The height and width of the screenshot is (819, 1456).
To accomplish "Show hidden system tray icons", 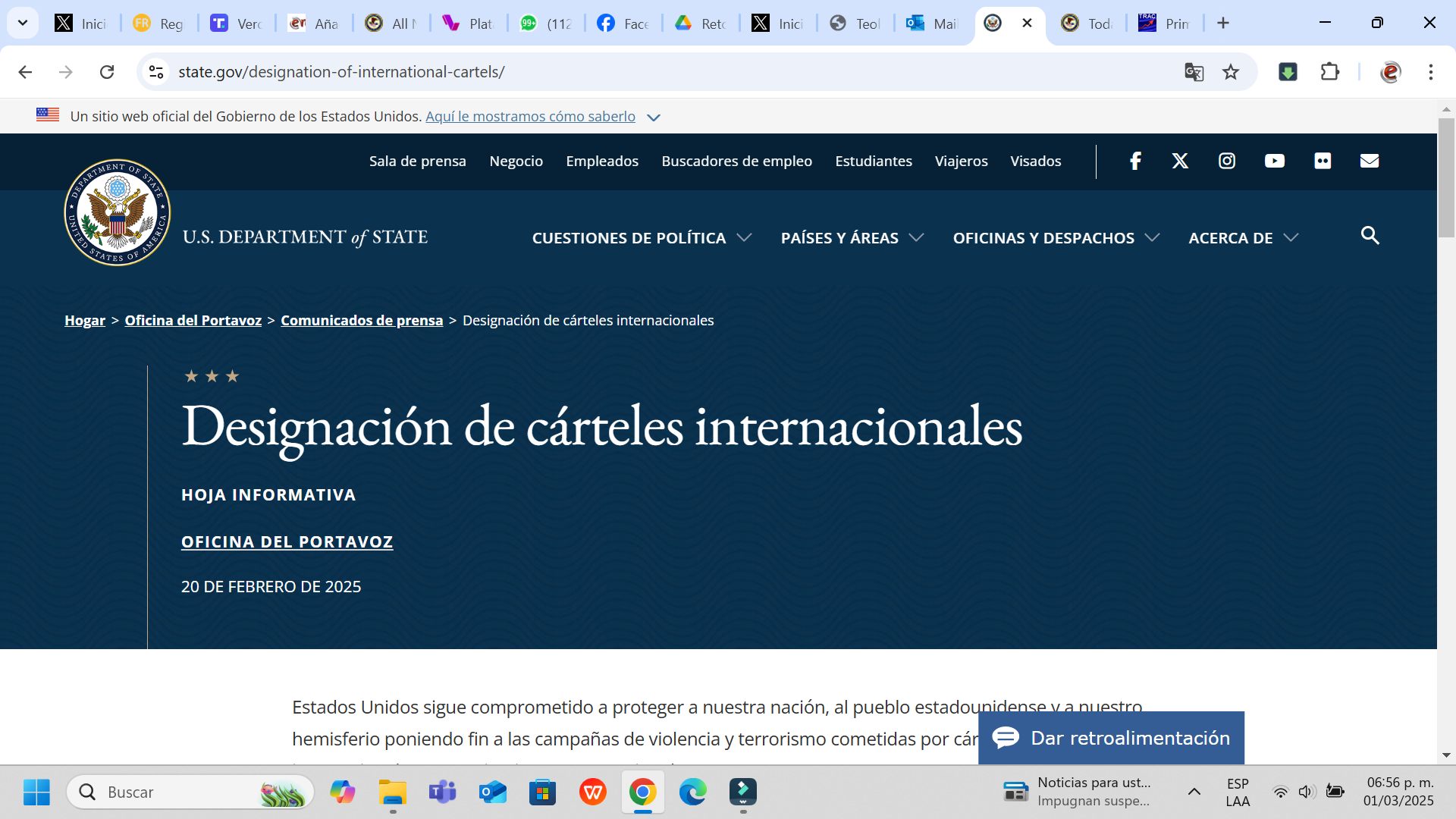I will pos(1194,792).
